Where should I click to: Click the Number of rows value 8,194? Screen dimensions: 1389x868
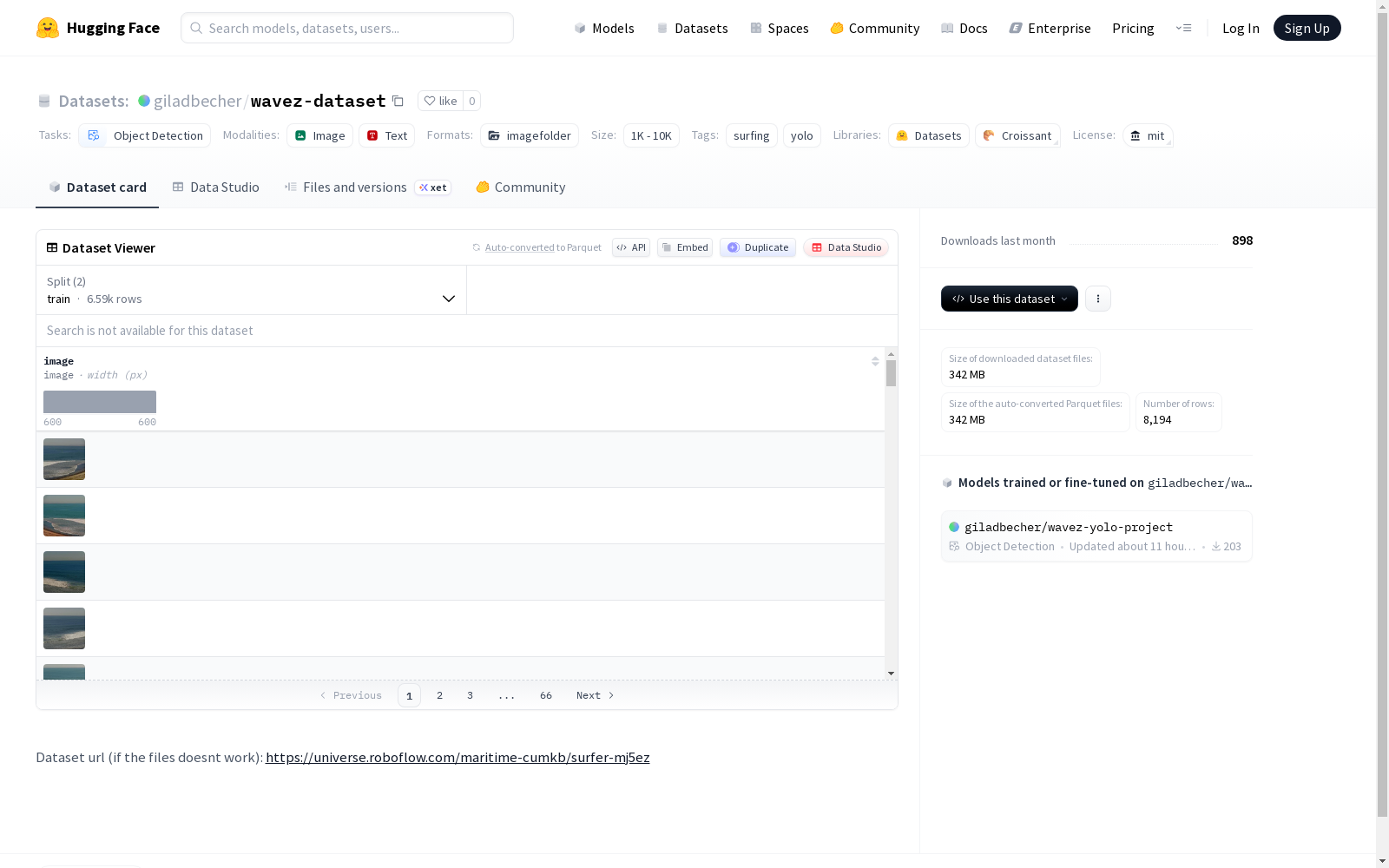point(1157,420)
